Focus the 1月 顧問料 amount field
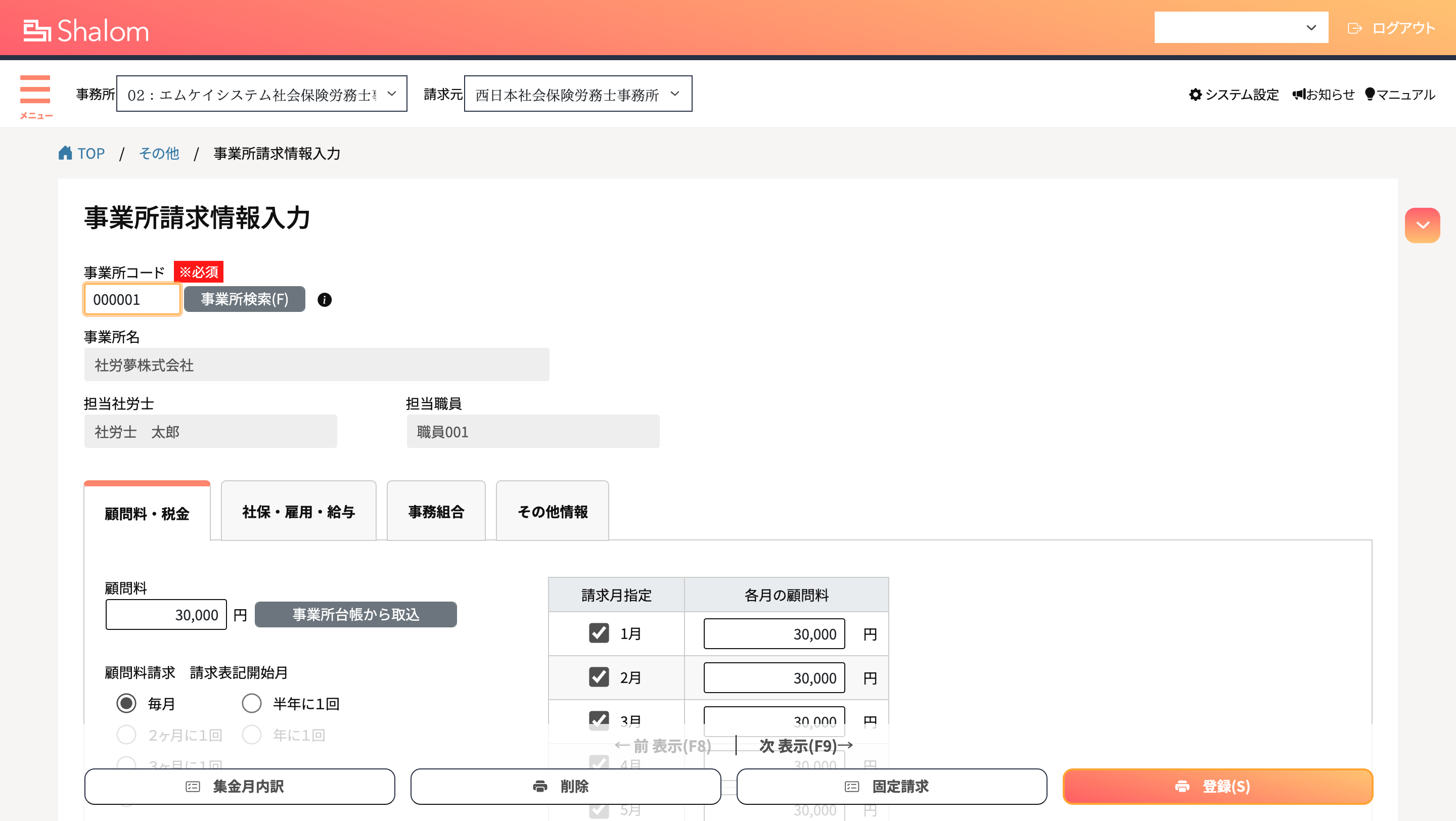This screenshot has height=821, width=1456. (775, 633)
